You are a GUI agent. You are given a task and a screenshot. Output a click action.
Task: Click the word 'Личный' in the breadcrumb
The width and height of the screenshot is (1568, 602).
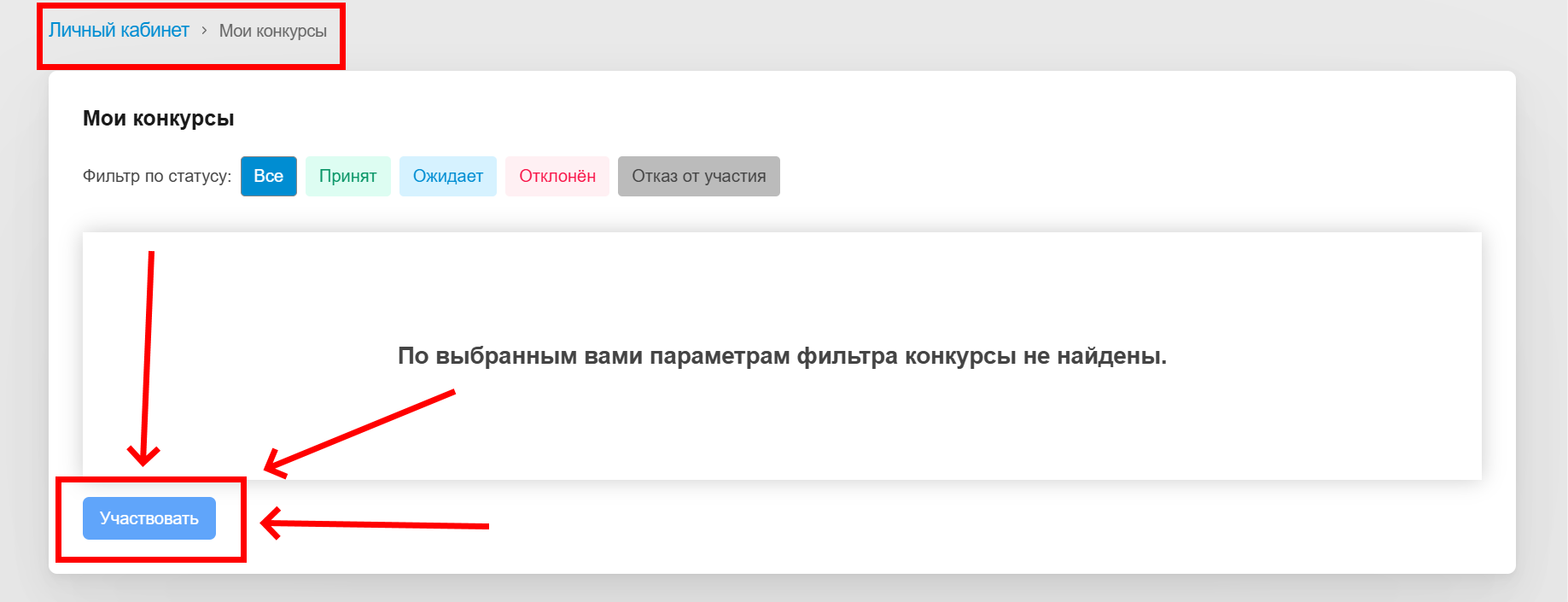82,31
